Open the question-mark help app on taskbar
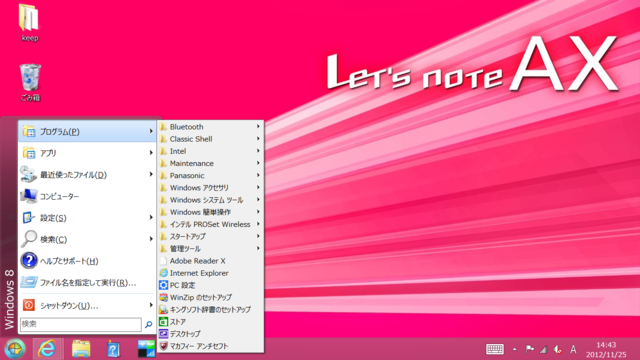Viewport: 640px width, 360px height. point(113,349)
